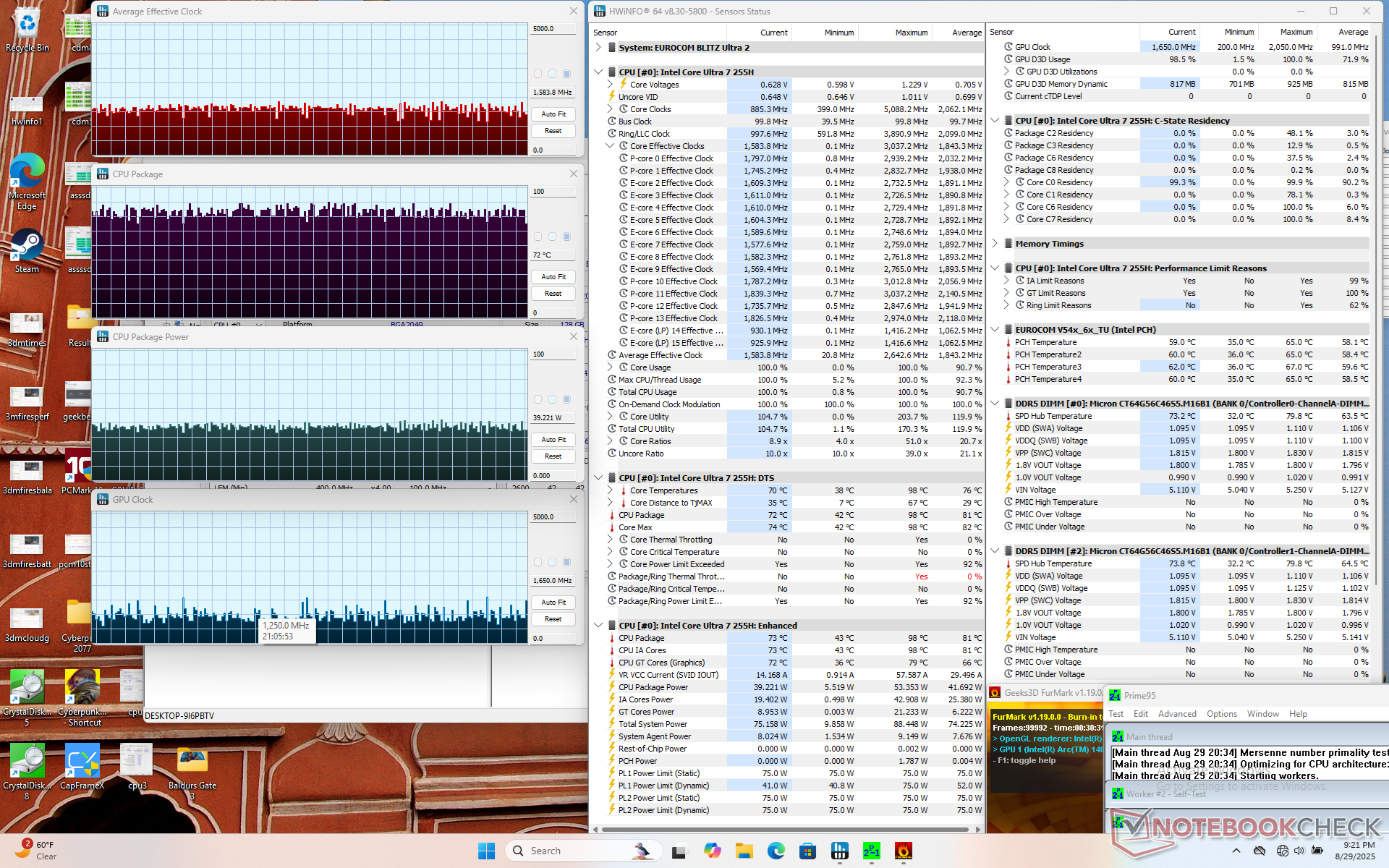Launch the Cyberpunk Shortcut icon
The image size is (1389, 868).
click(x=82, y=697)
